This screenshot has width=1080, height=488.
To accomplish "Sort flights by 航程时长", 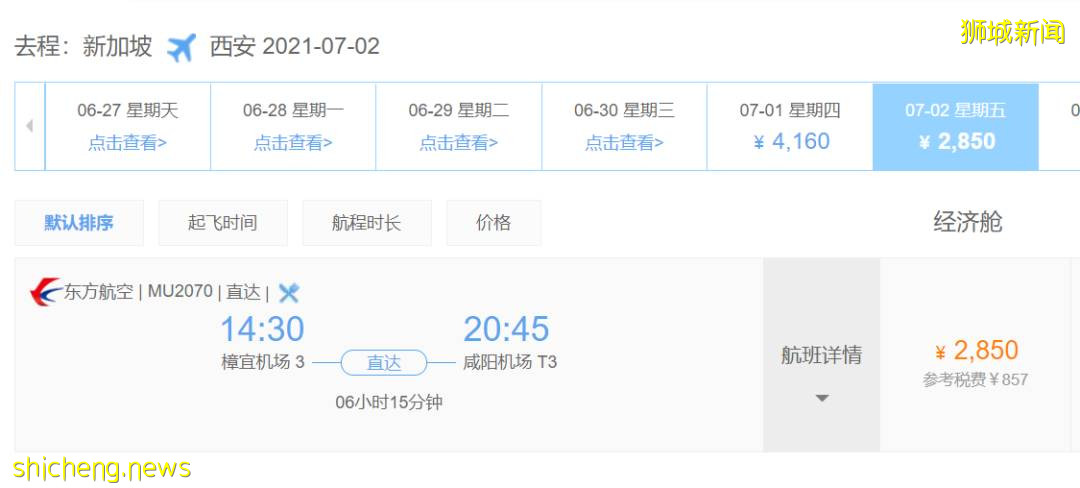I will (366, 223).
